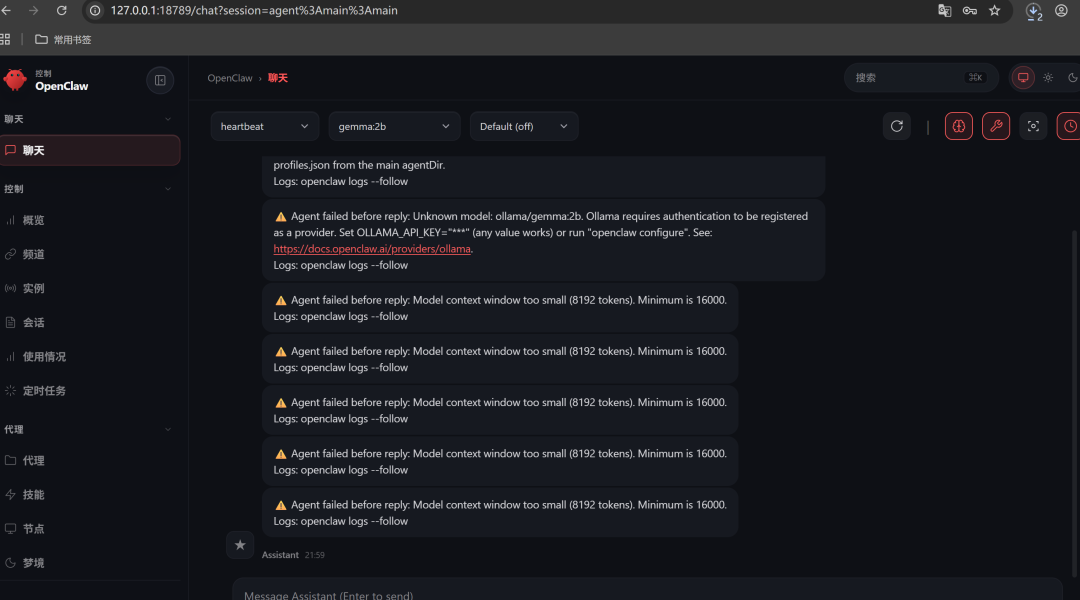Click the address bar URL
Image resolution: width=1080 pixels, height=600 pixels.
(254, 10)
